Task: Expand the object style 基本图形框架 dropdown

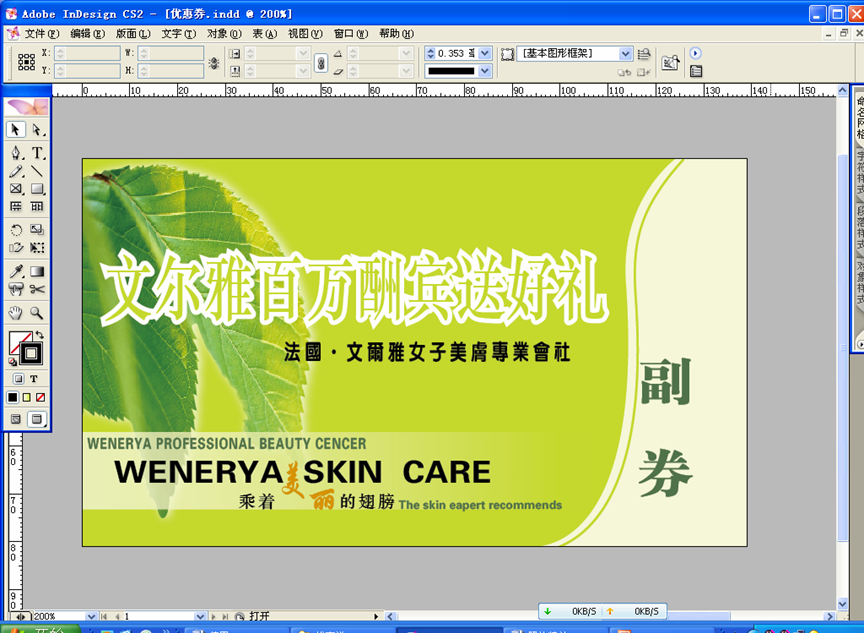Action: [626, 54]
